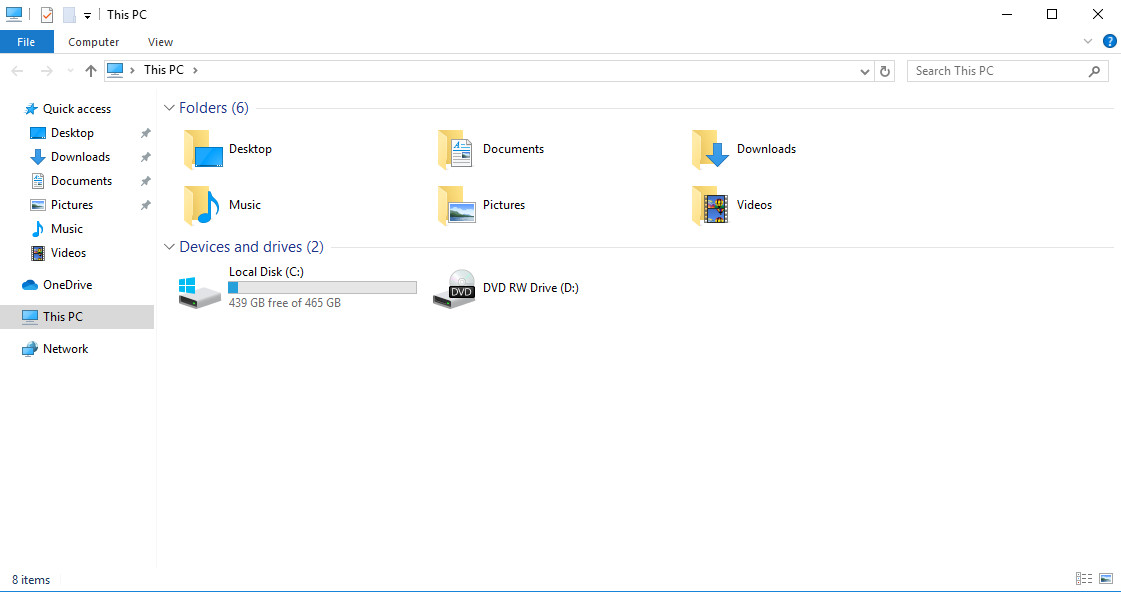
Task: Click the Back navigation arrow
Action: (18, 71)
